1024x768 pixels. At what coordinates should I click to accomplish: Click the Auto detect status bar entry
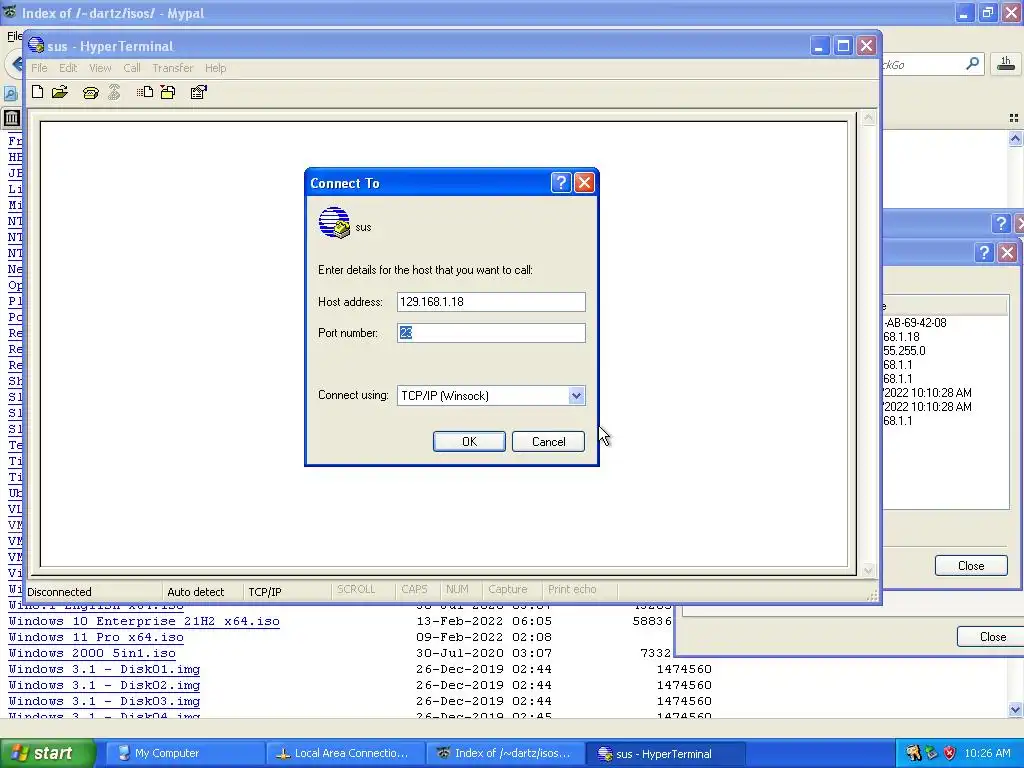coord(195,592)
